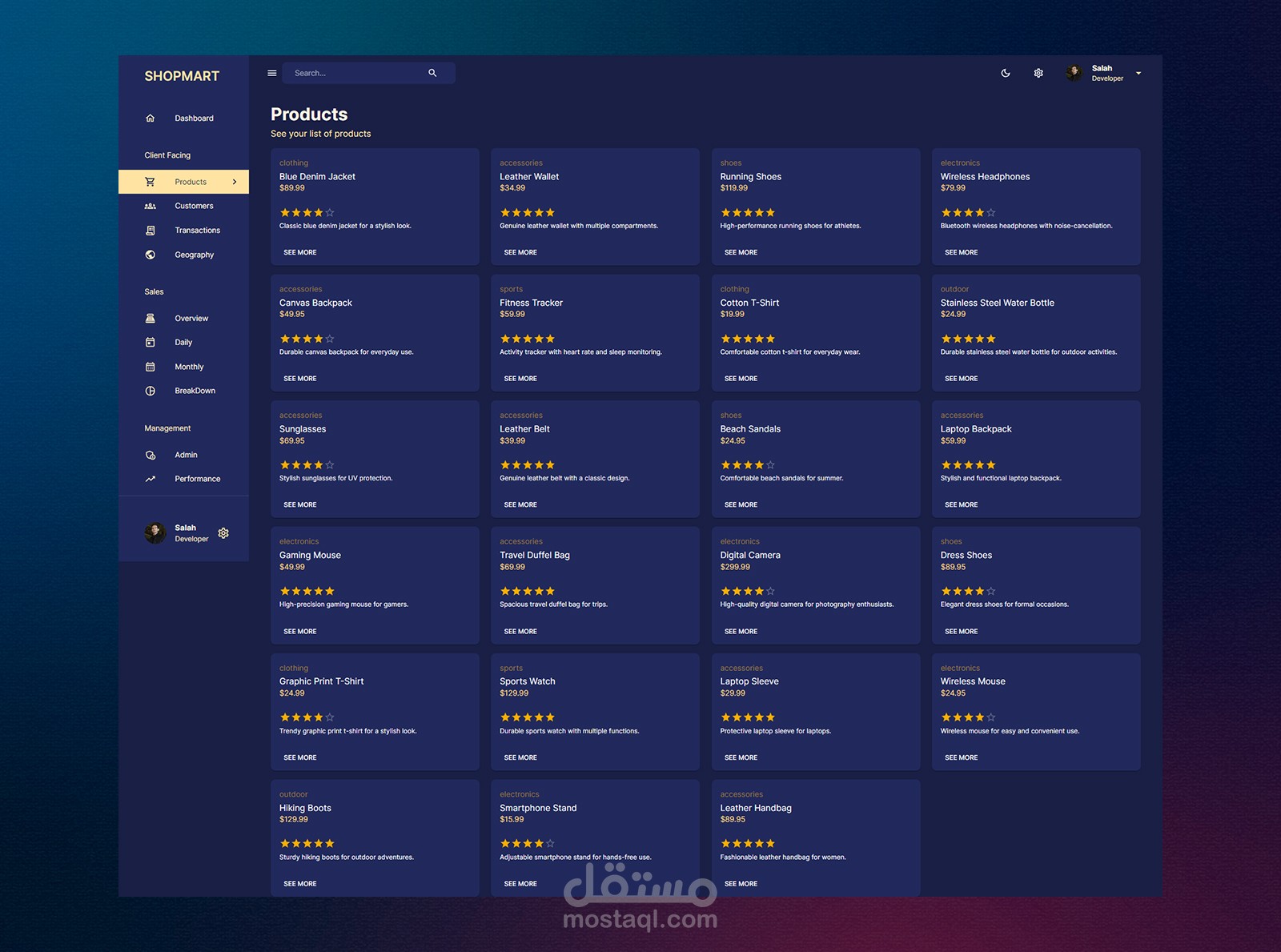
Task: Click Graphic Print T-Shirt title
Action: click(x=321, y=682)
